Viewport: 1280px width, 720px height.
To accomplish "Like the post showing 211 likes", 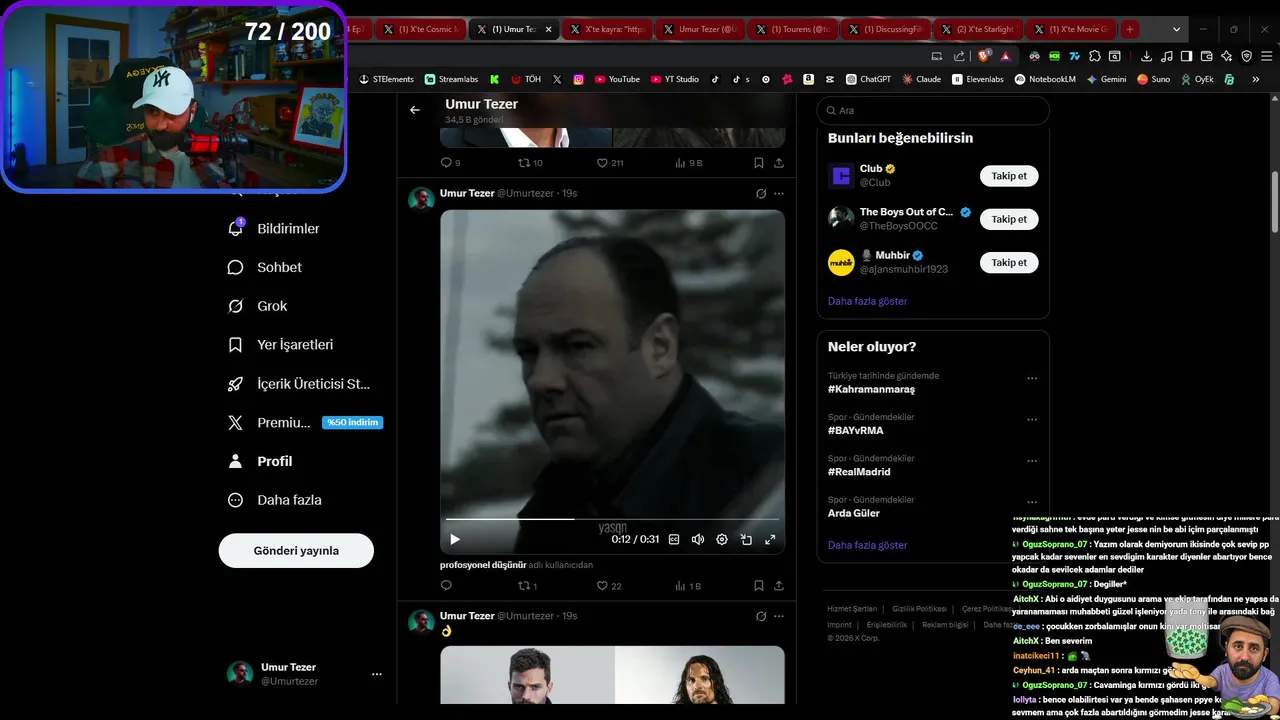I will click(610, 163).
